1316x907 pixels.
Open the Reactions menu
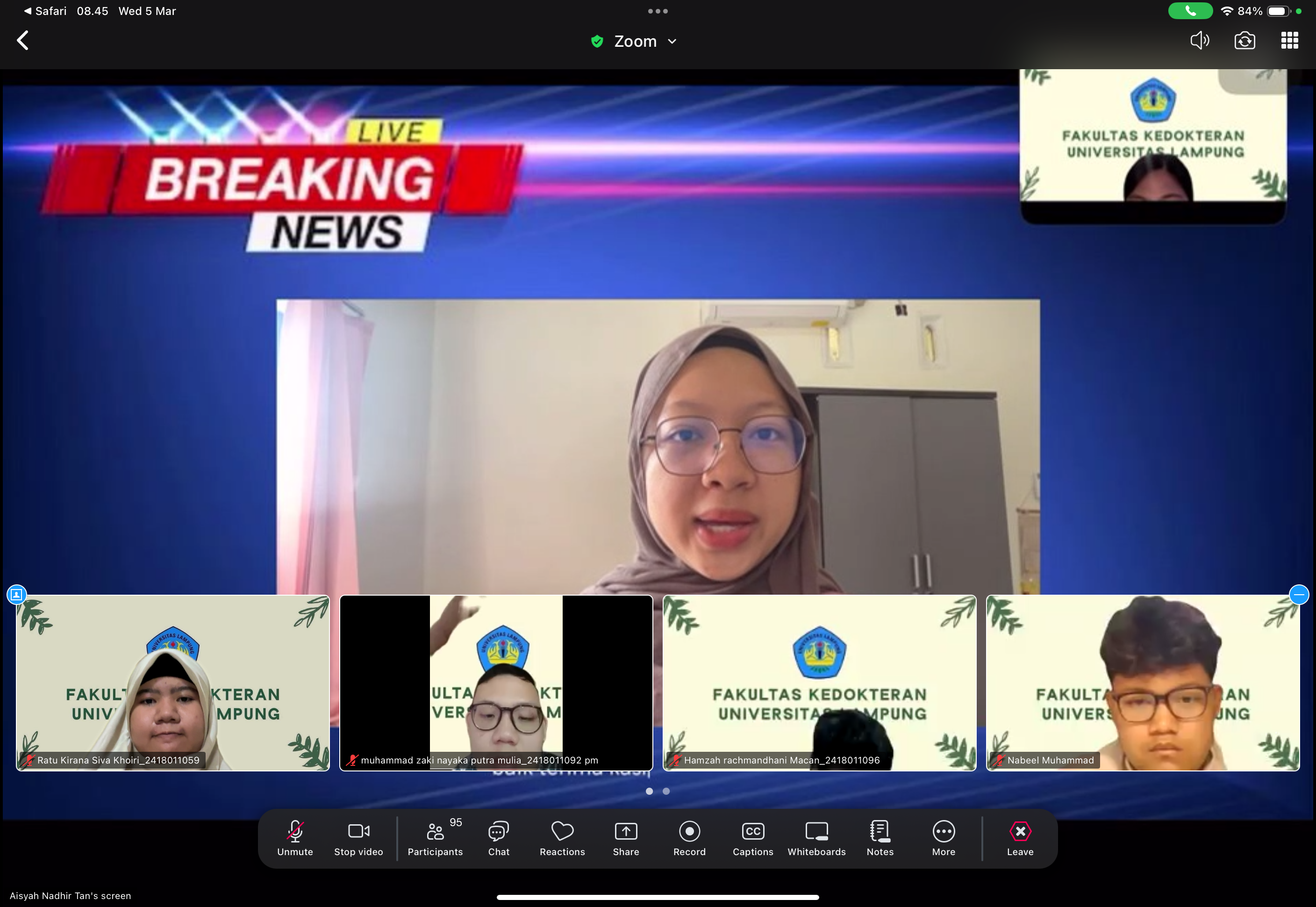(x=562, y=838)
